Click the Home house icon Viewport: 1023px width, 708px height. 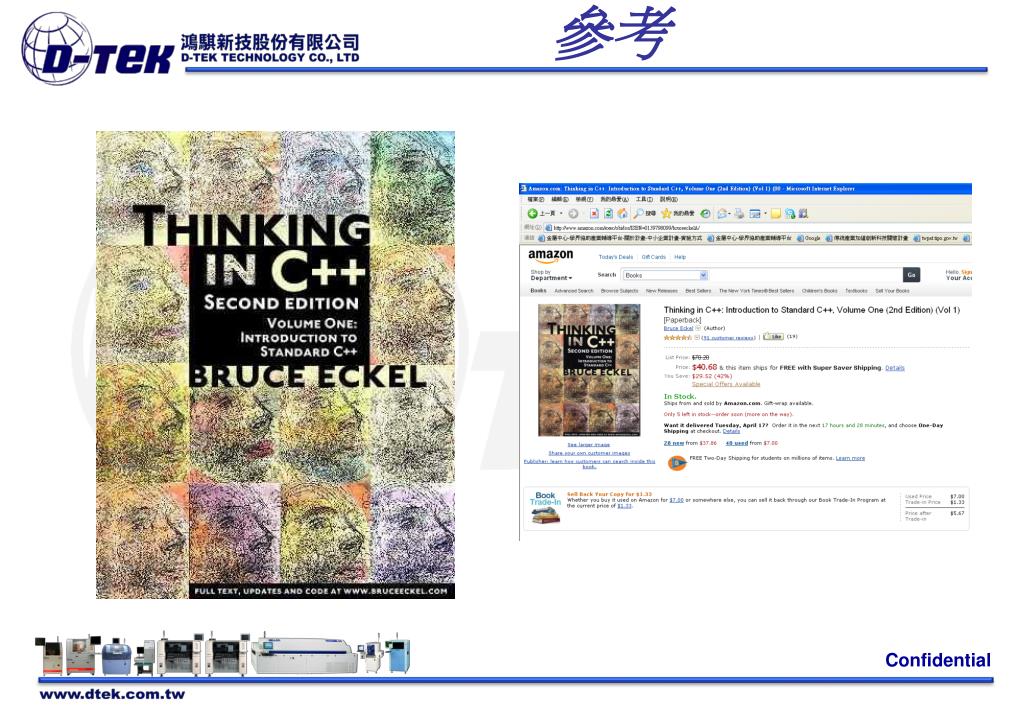[x=622, y=213]
